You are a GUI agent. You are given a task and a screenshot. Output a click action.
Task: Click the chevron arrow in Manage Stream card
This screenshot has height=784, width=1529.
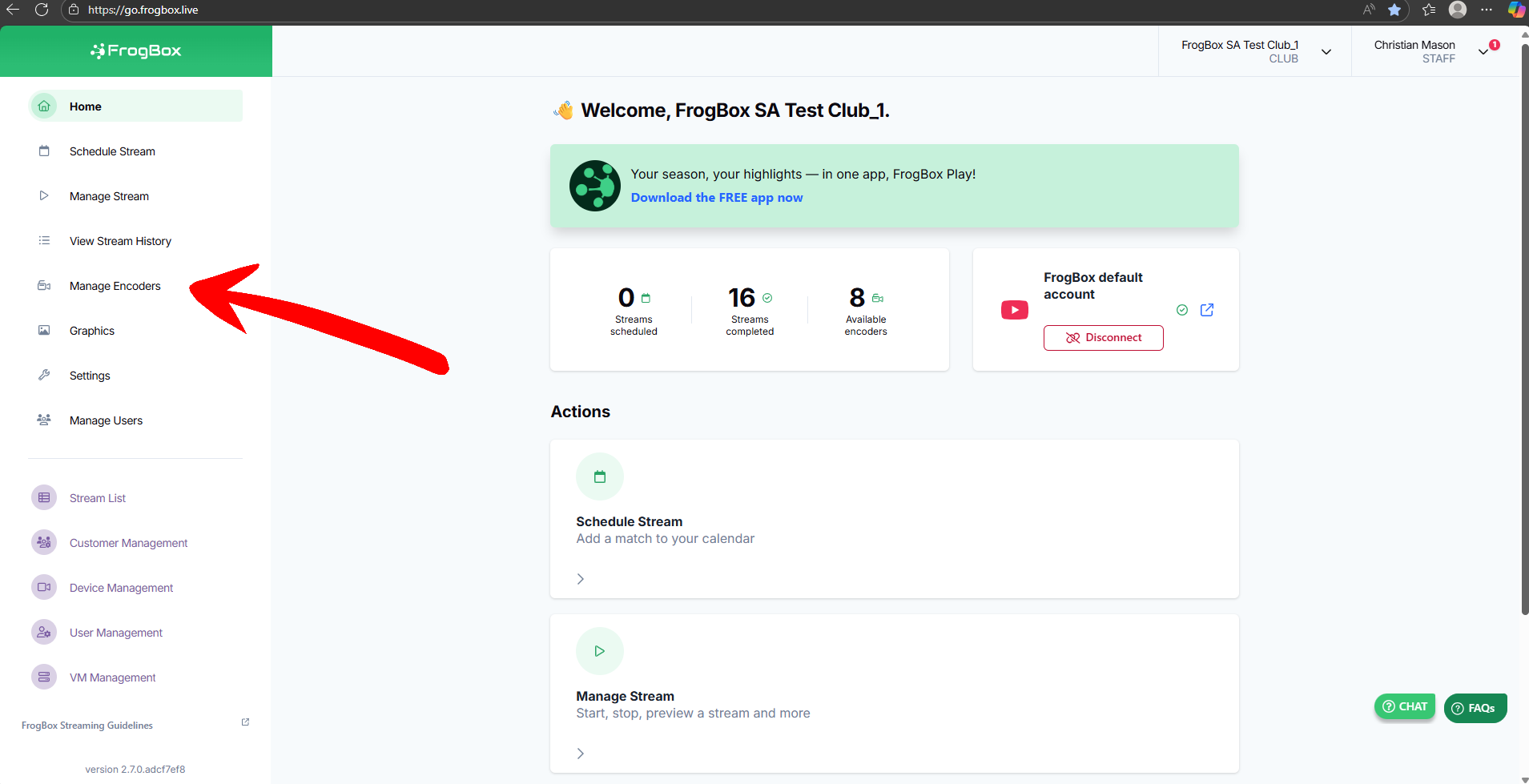point(581,754)
